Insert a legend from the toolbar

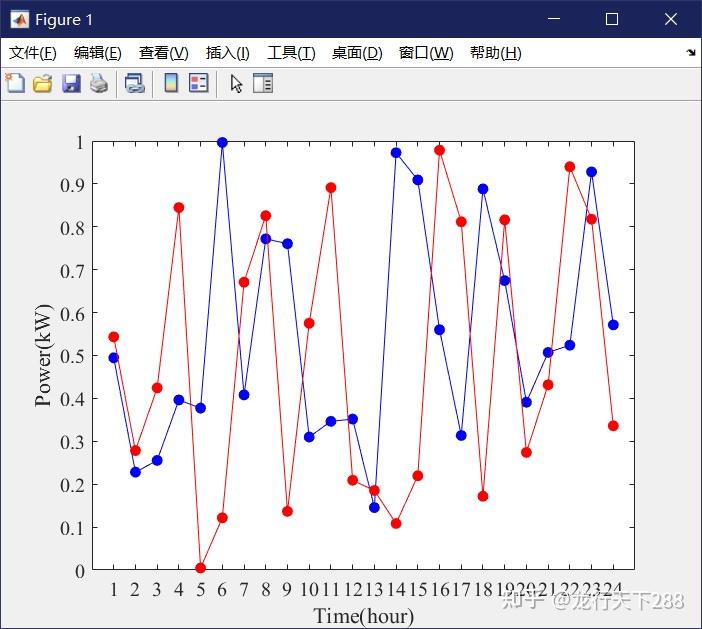coord(199,83)
